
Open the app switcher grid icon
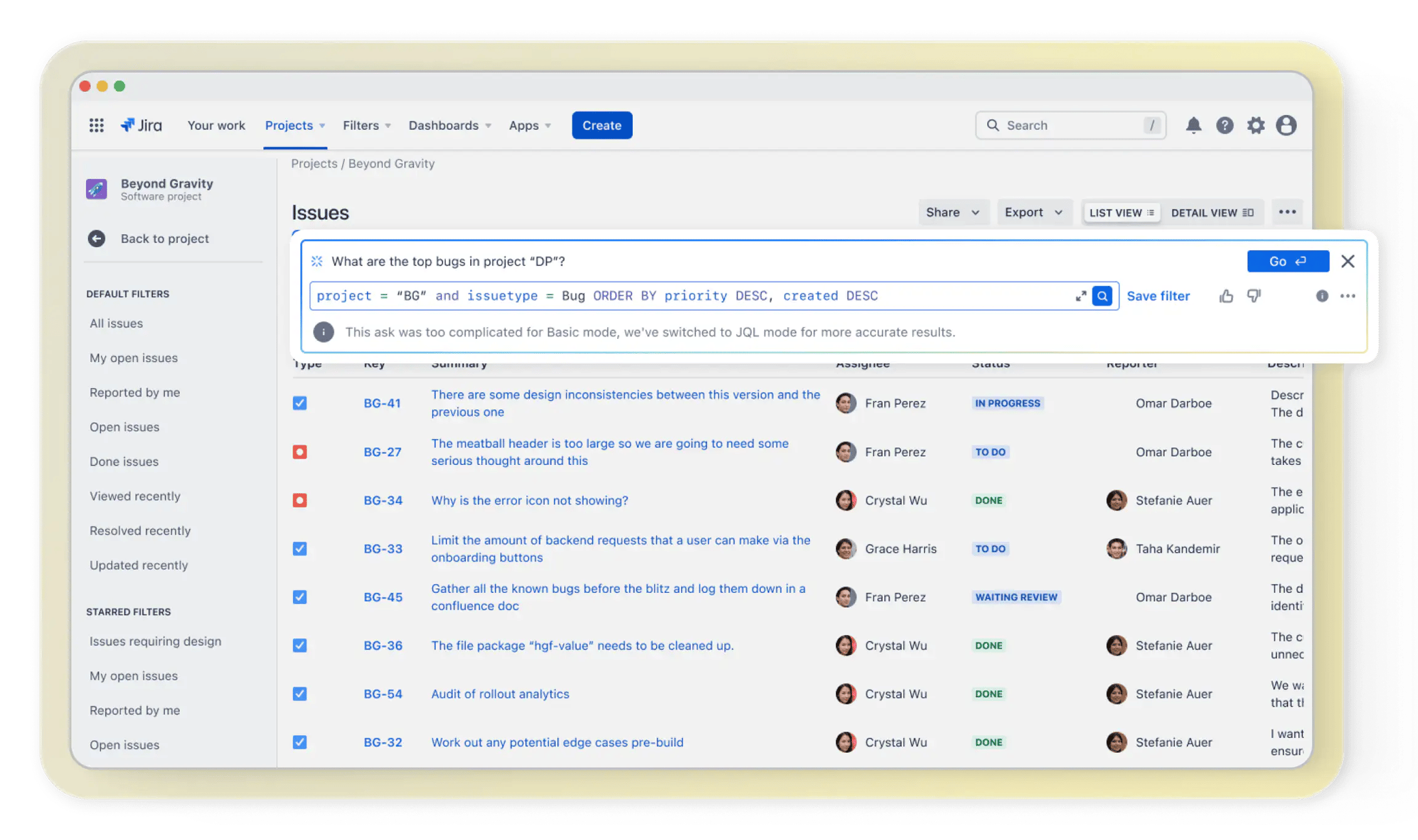coord(96,125)
